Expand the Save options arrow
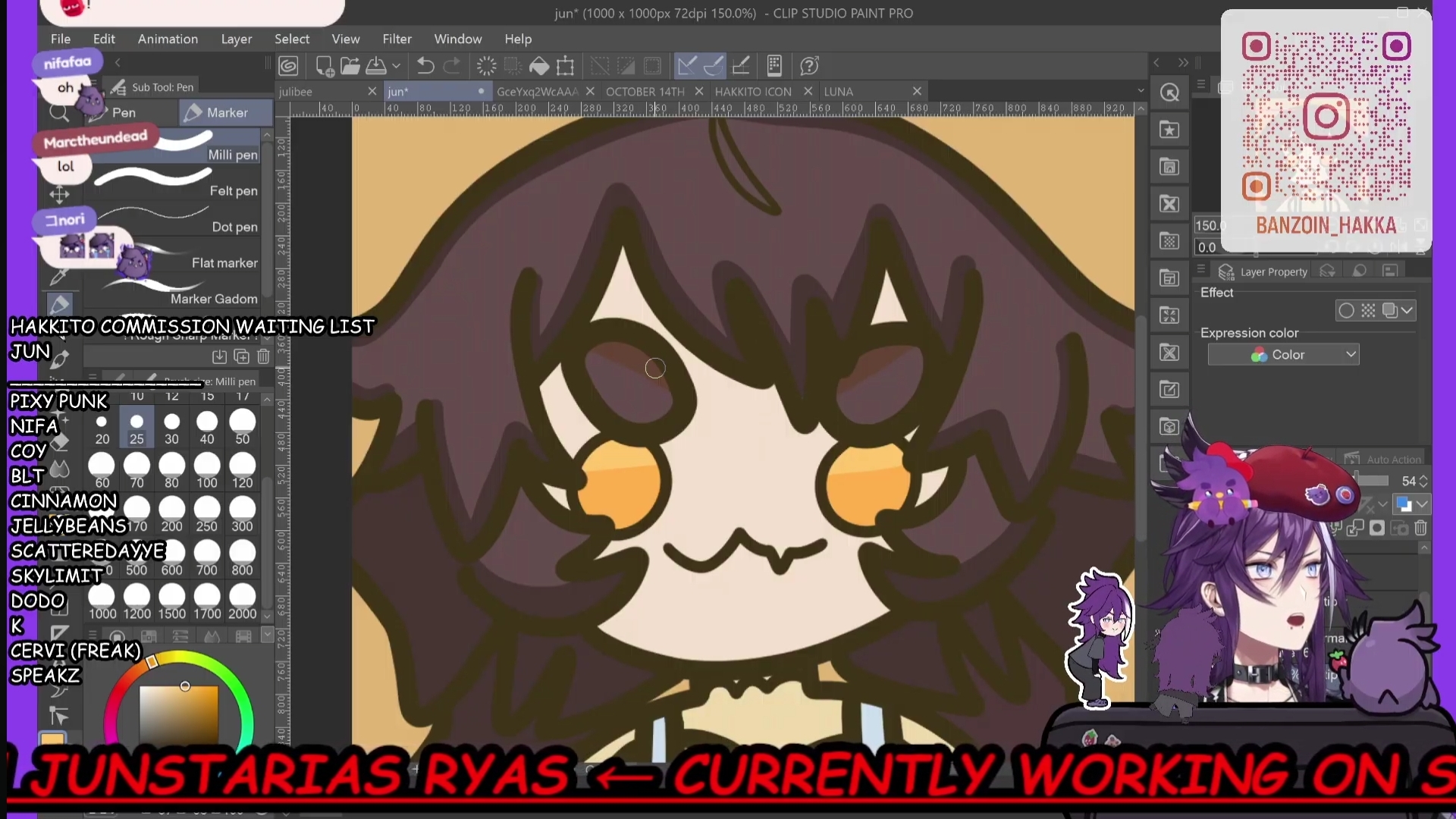This screenshot has height=819, width=1456. click(396, 66)
